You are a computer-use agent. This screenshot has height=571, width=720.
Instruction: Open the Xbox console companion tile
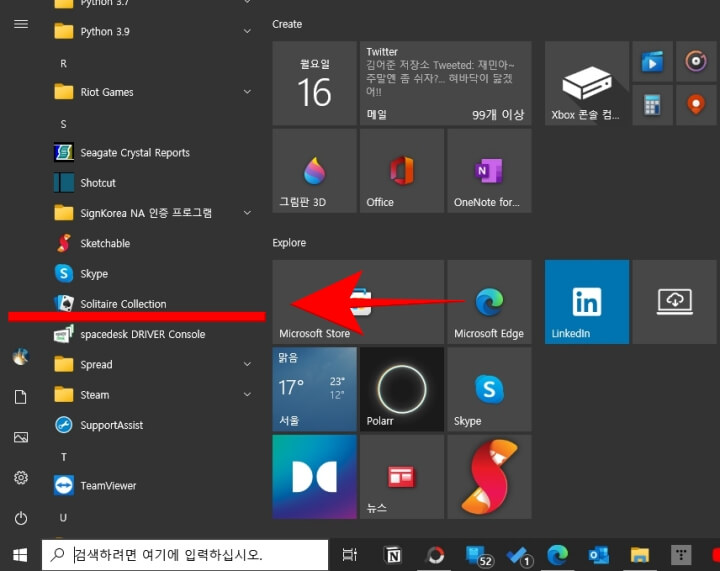pos(587,83)
